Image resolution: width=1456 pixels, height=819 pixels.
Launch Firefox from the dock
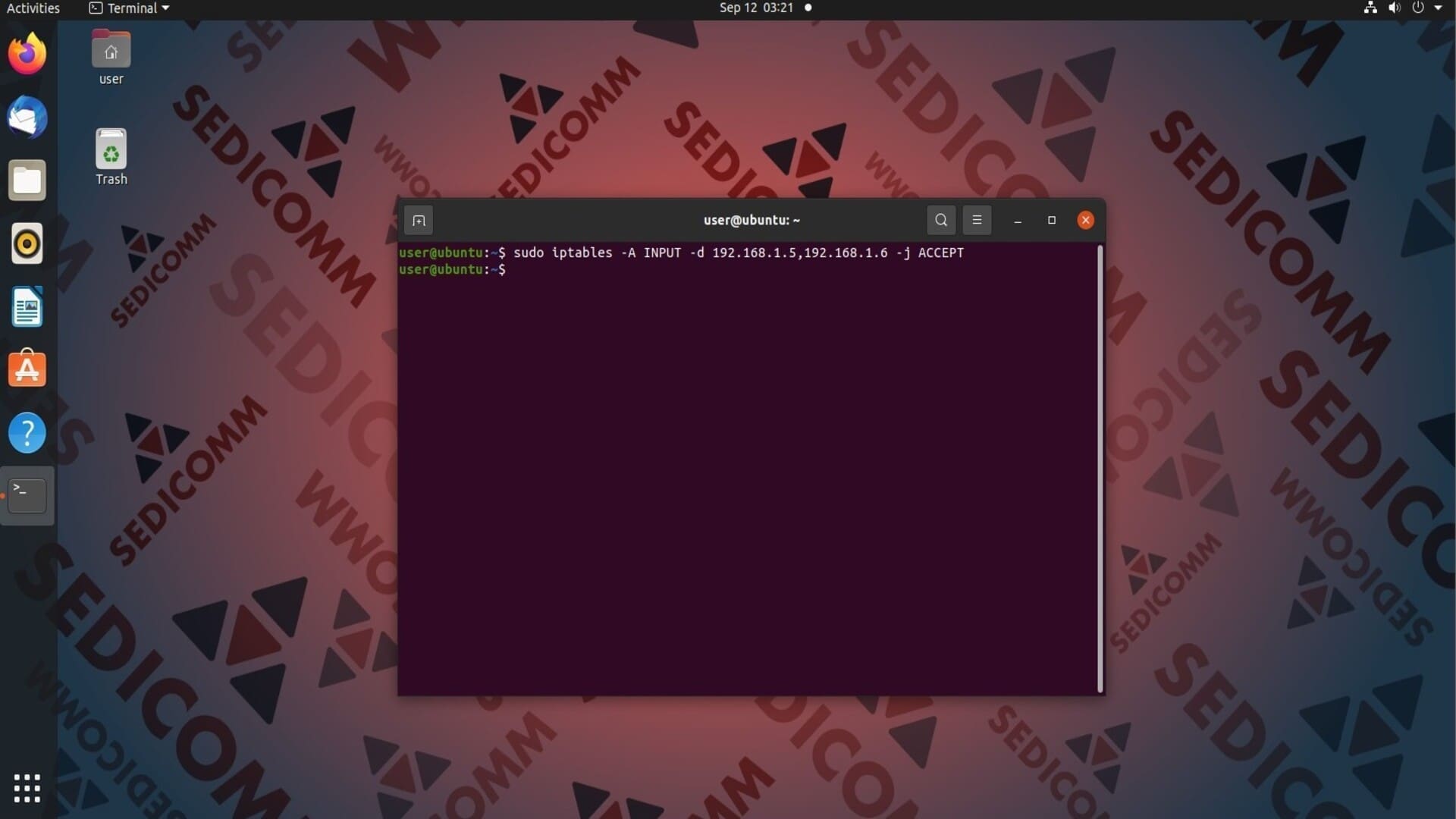27,55
